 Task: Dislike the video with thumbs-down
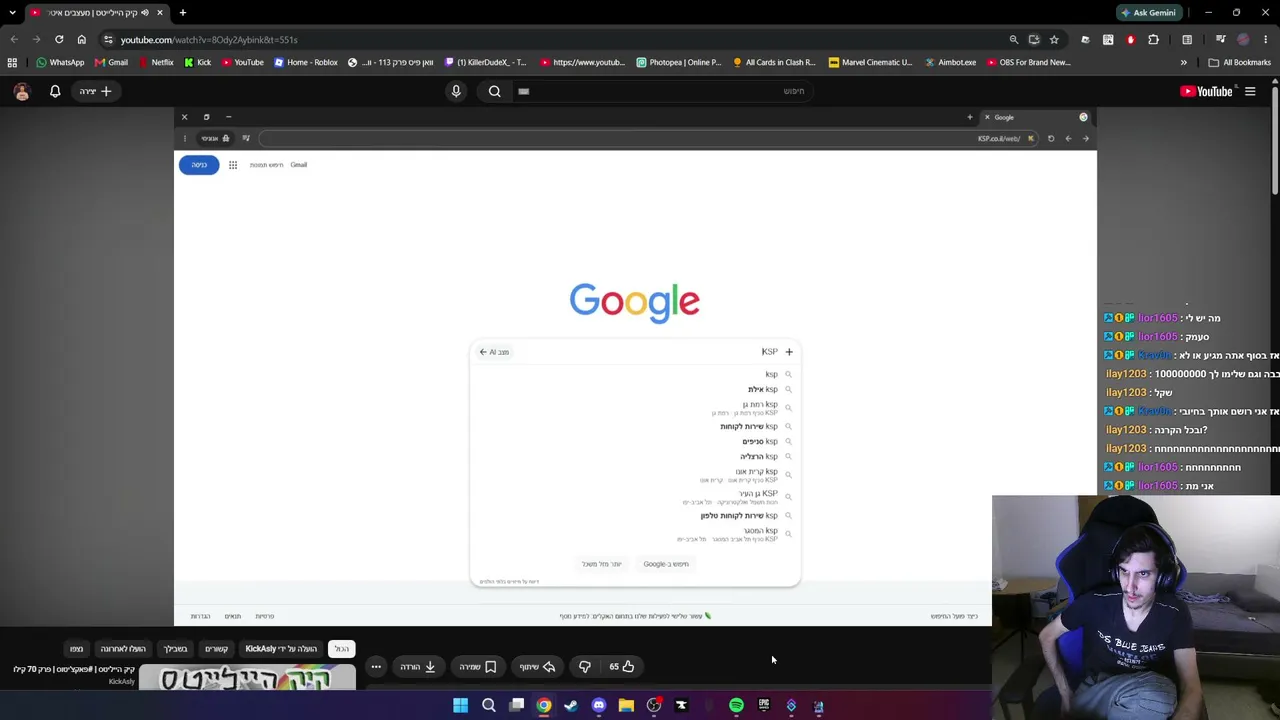[585, 667]
